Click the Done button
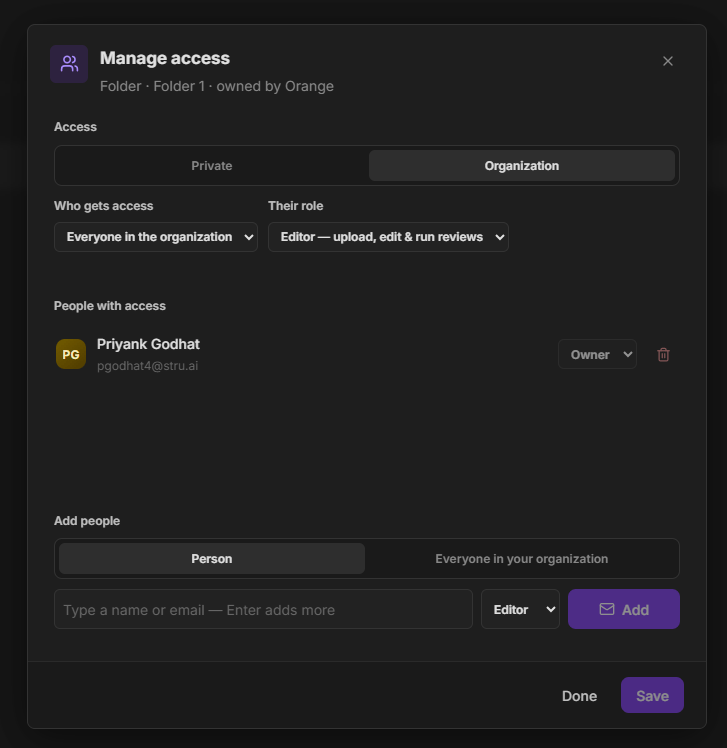The image size is (727, 748). click(579, 696)
